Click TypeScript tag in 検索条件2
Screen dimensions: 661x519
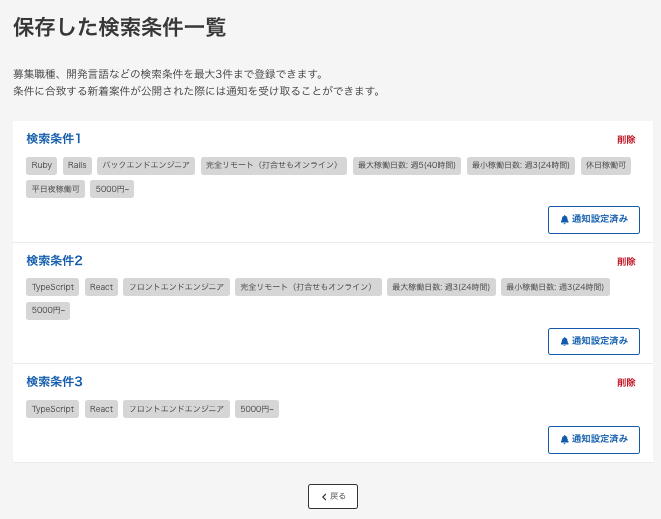52,287
